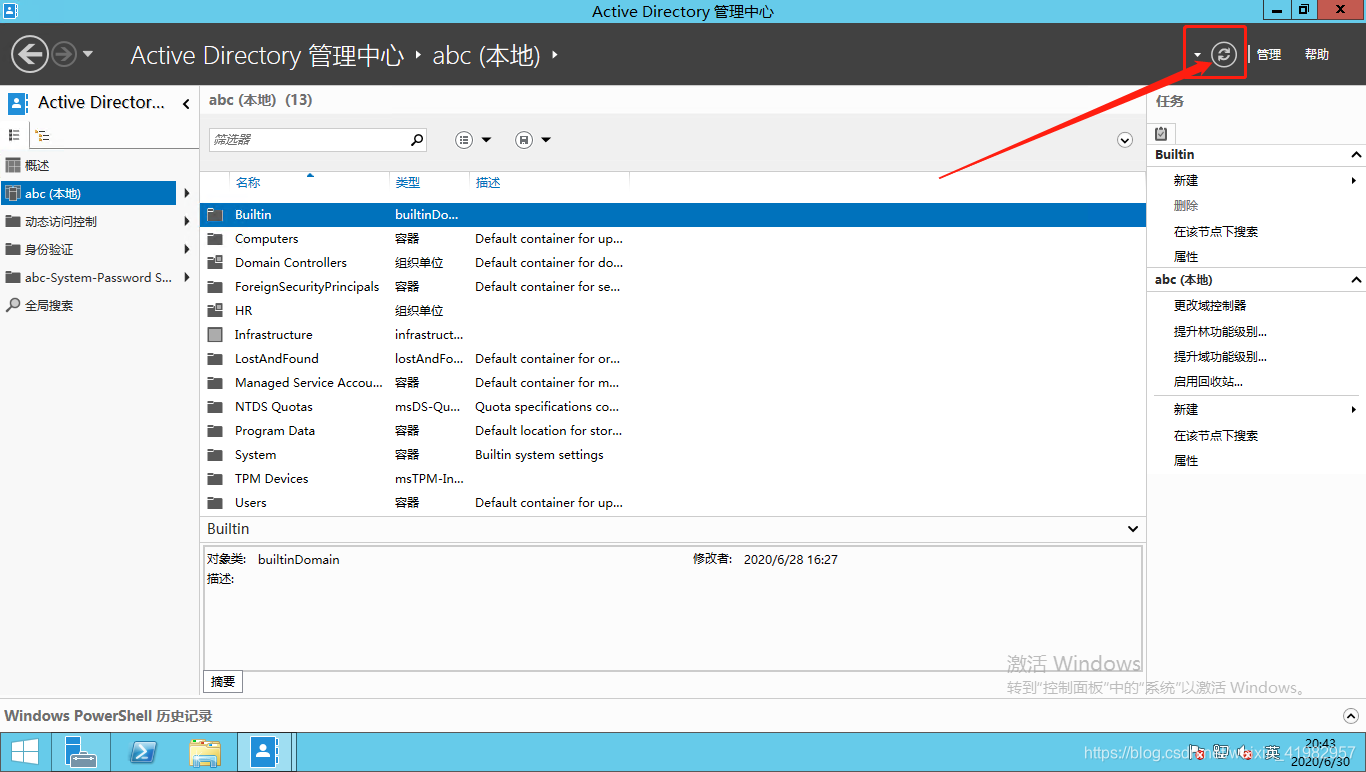Click 启用回收站... task
The height and width of the screenshot is (772, 1366).
[1208, 382]
